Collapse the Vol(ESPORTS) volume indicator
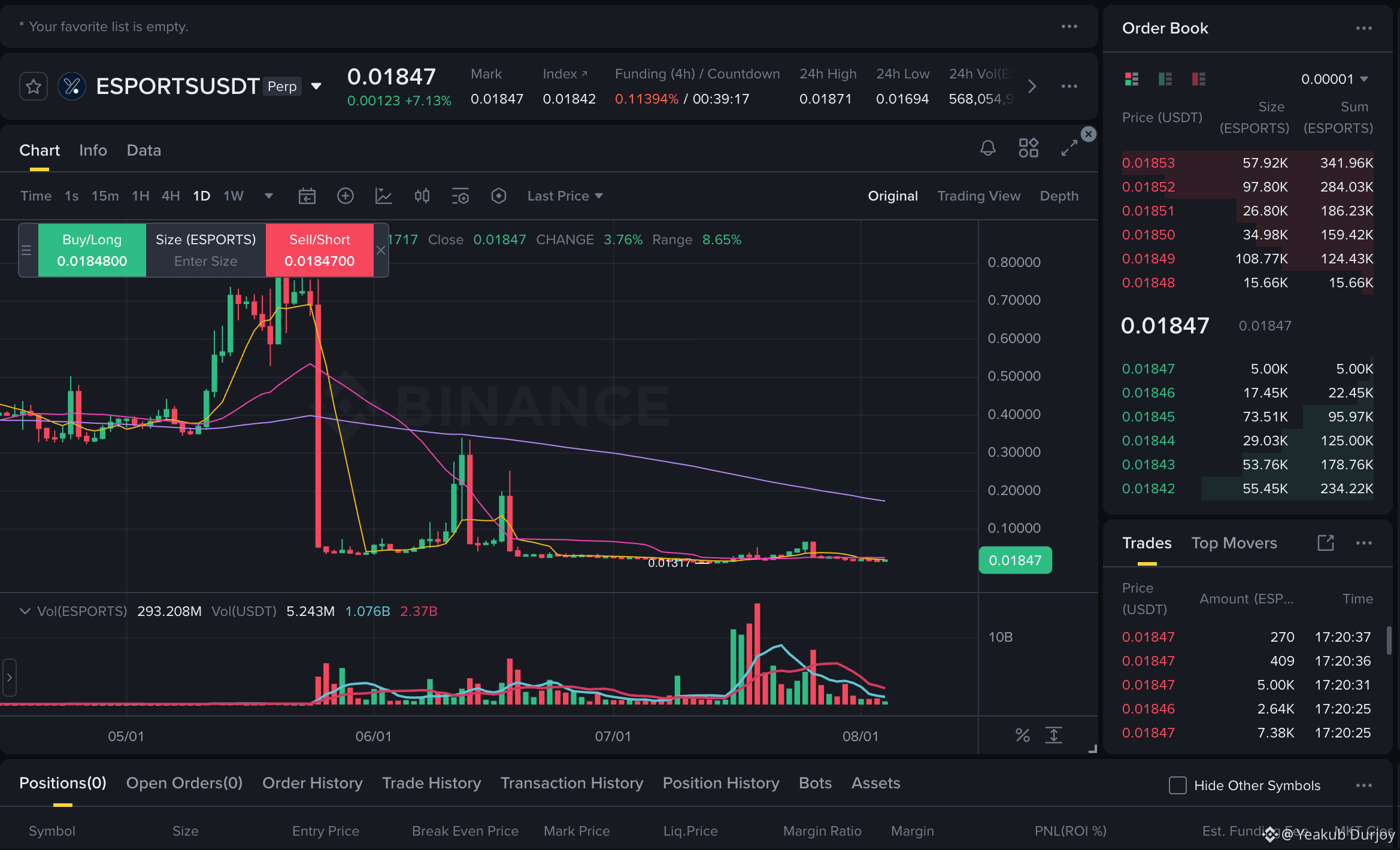The image size is (1400, 850). click(25, 611)
